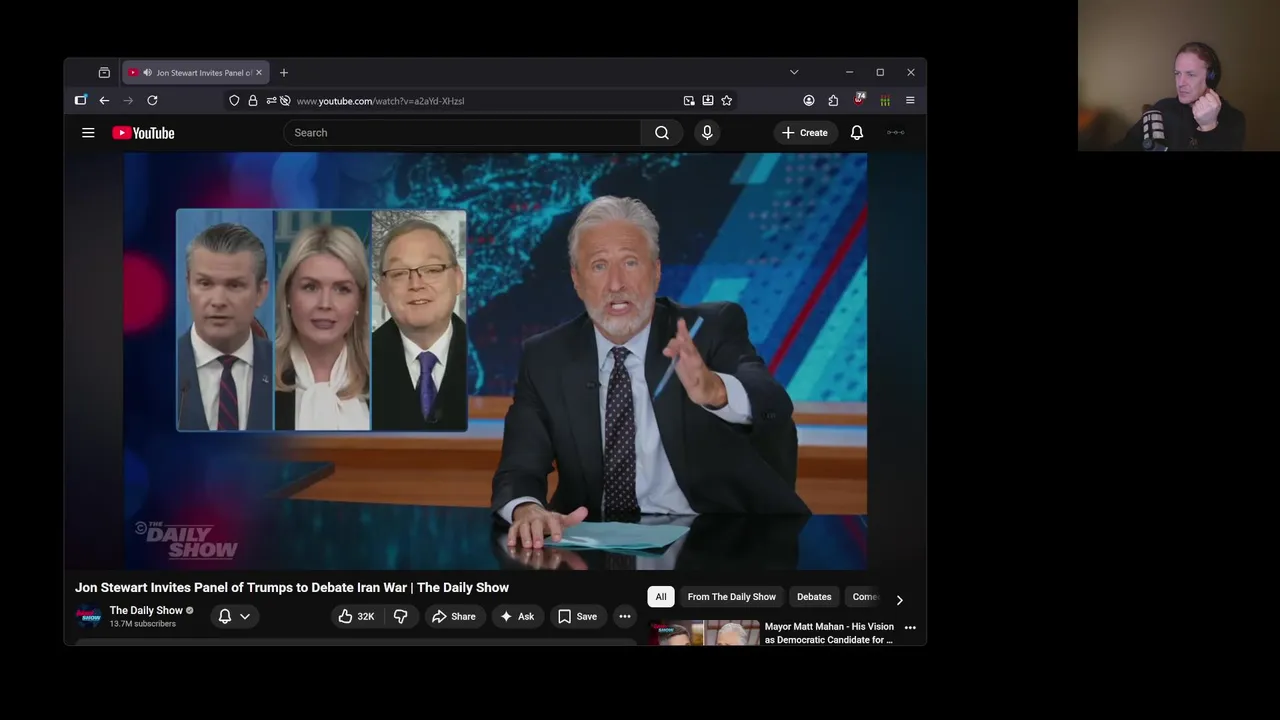1280x720 pixels.
Task: Switch to the Jon Stewart browser tab
Action: [196, 72]
